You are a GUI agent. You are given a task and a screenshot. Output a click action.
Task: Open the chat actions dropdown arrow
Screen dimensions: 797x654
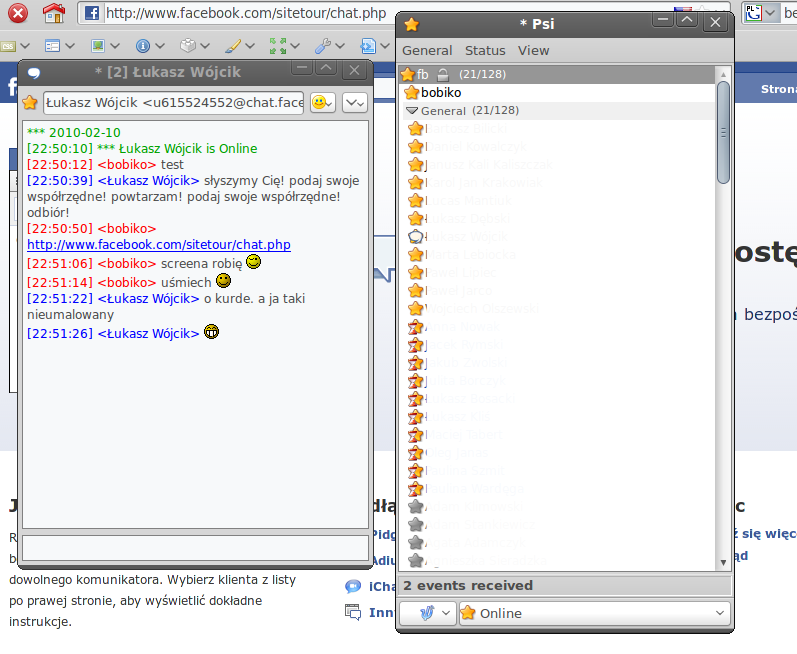pyautogui.click(x=353, y=102)
